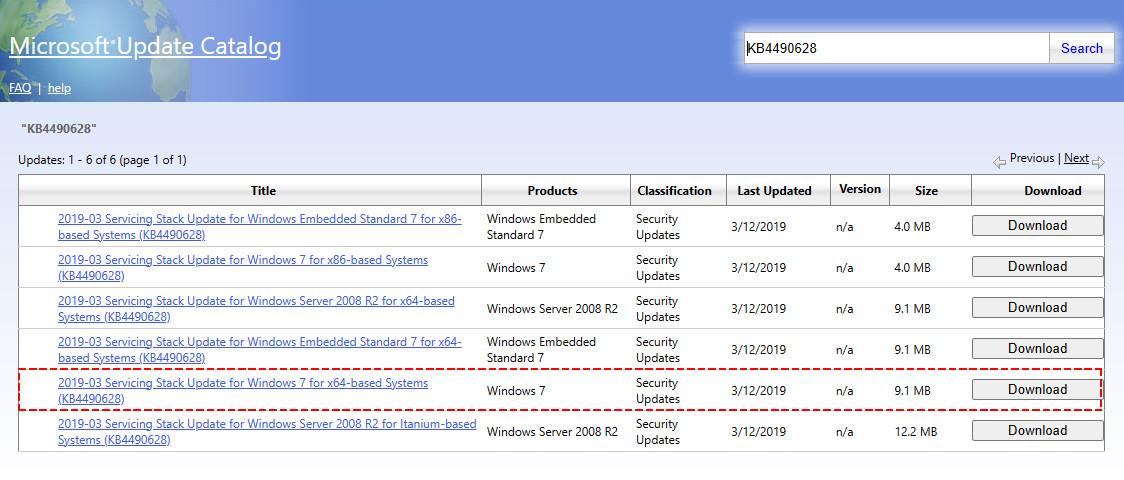Go to Next results page
Image resolution: width=1124 pixels, height=480 pixels.
[1076, 158]
